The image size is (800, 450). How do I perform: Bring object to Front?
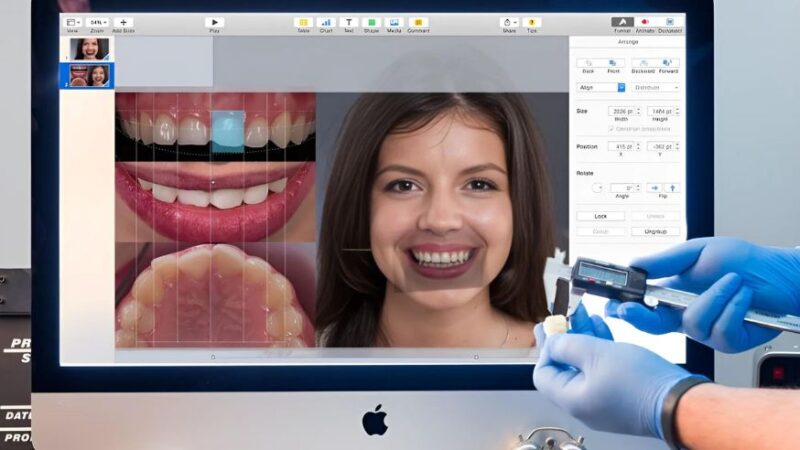click(613, 63)
